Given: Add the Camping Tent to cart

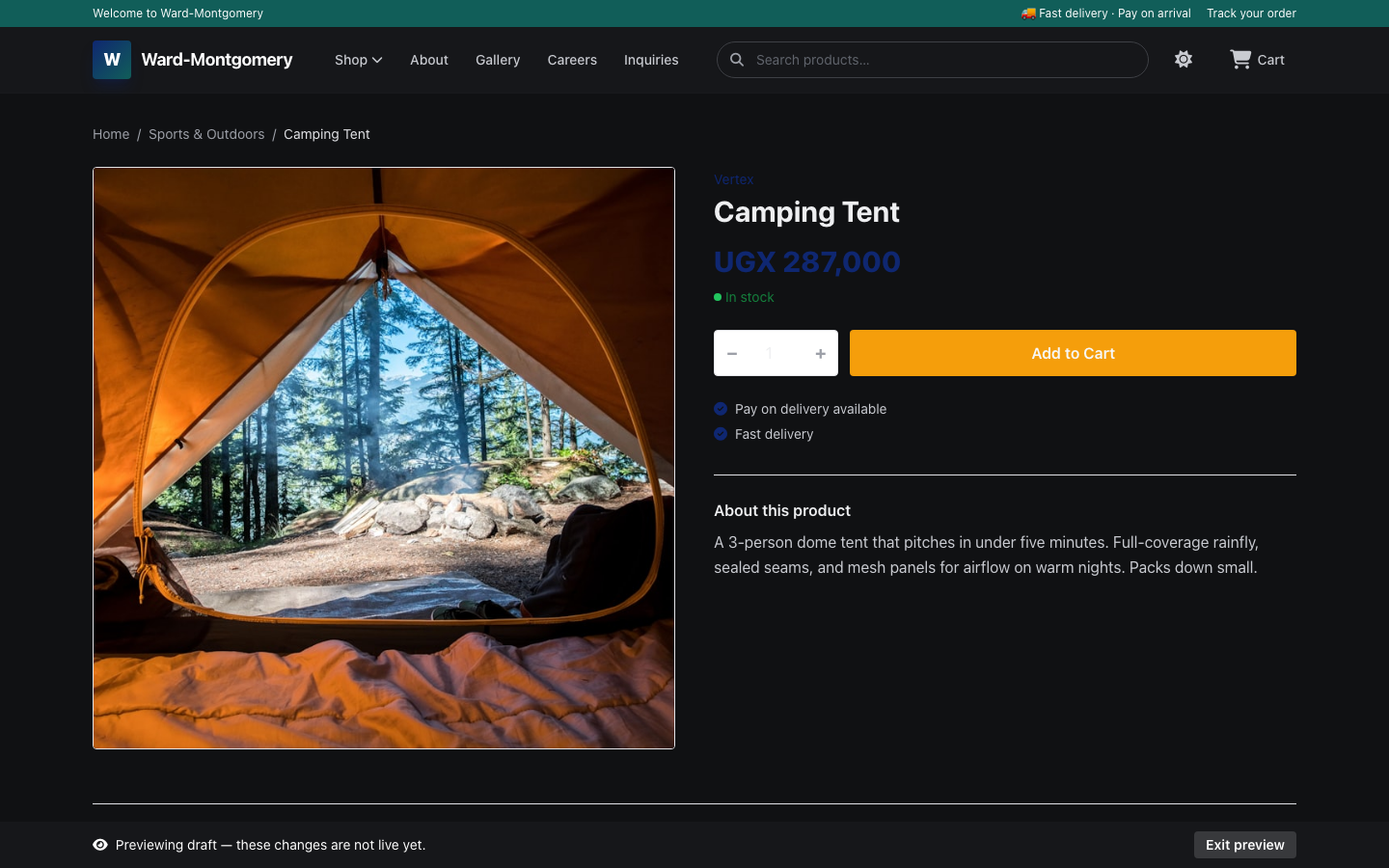Looking at the screenshot, I should [1073, 353].
